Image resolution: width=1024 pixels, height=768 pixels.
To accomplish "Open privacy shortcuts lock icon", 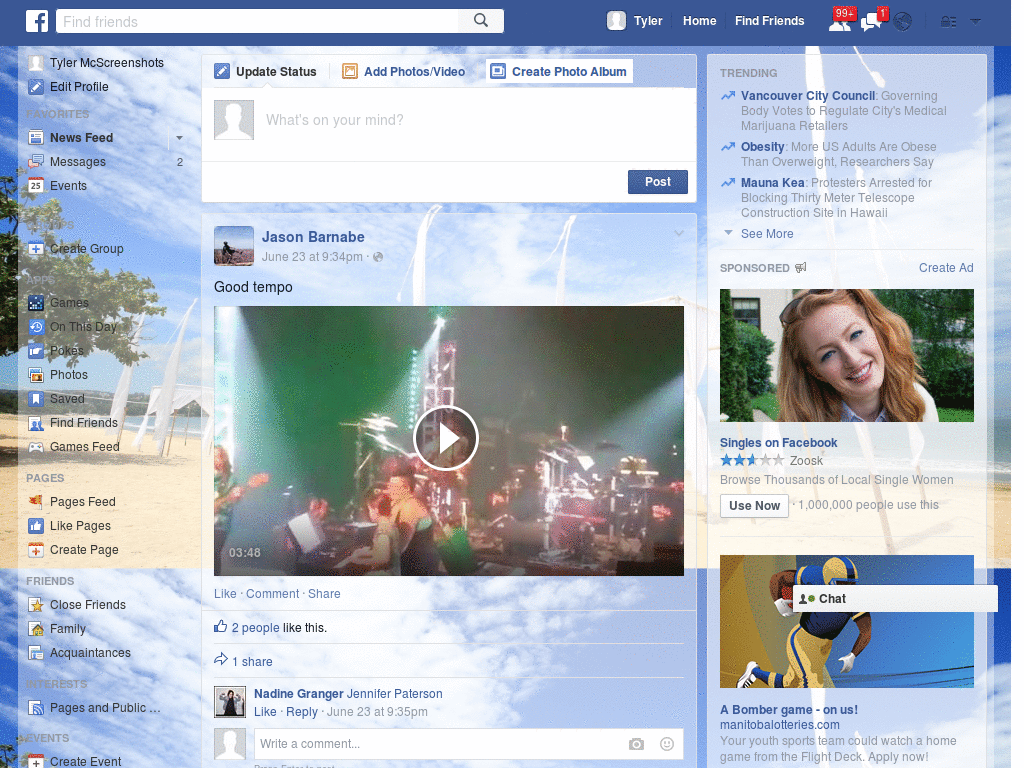I will (948, 22).
